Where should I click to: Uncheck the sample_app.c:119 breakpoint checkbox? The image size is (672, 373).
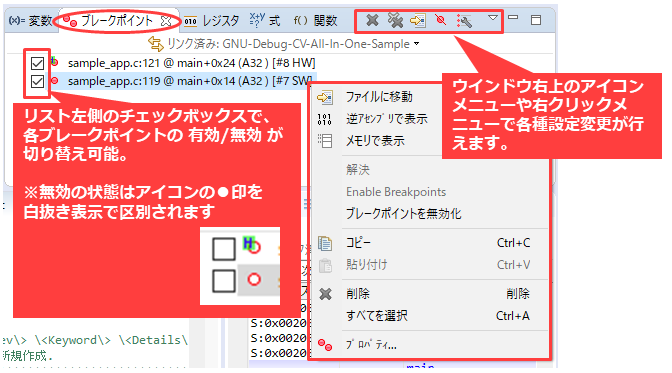click(37, 81)
